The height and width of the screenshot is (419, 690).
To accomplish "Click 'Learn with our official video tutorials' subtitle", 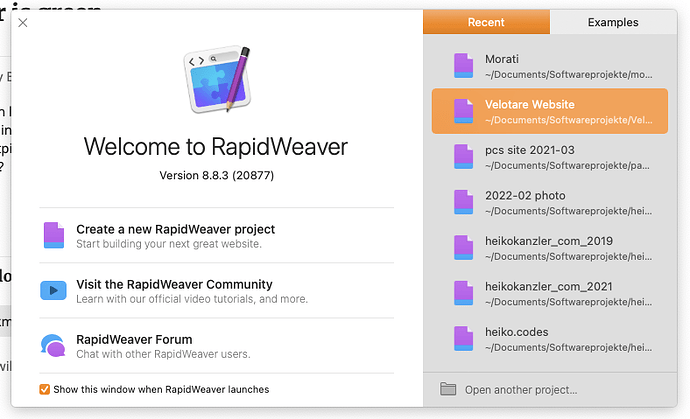I will [x=192, y=299].
